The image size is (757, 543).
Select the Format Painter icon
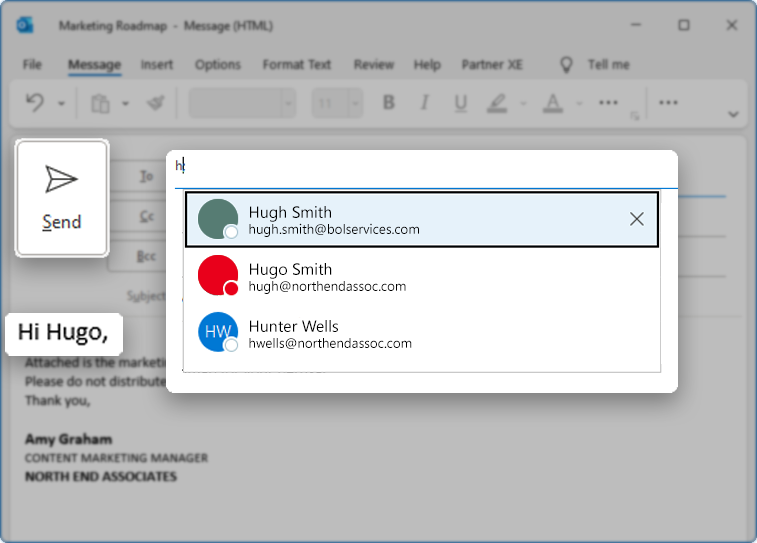click(155, 103)
